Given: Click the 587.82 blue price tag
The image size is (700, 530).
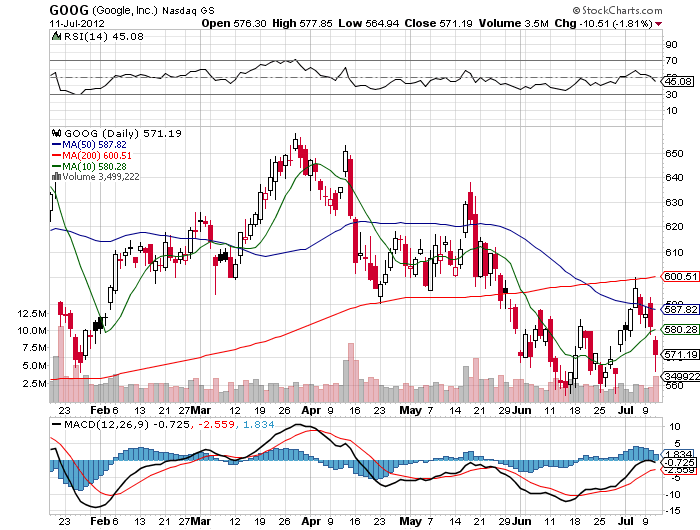Looking at the screenshot, I should click(680, 309).
